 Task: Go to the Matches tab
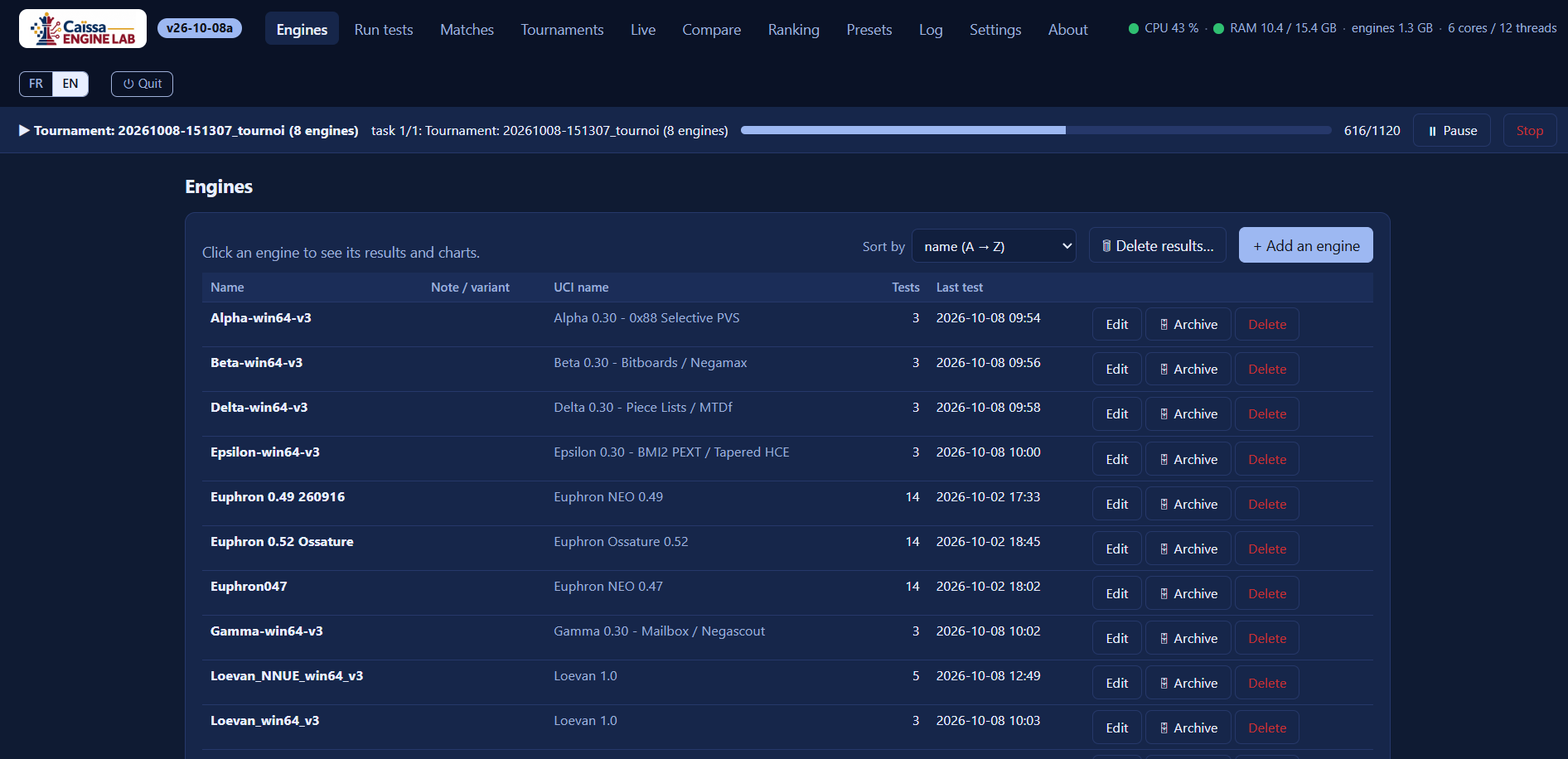tap(467, 29)
